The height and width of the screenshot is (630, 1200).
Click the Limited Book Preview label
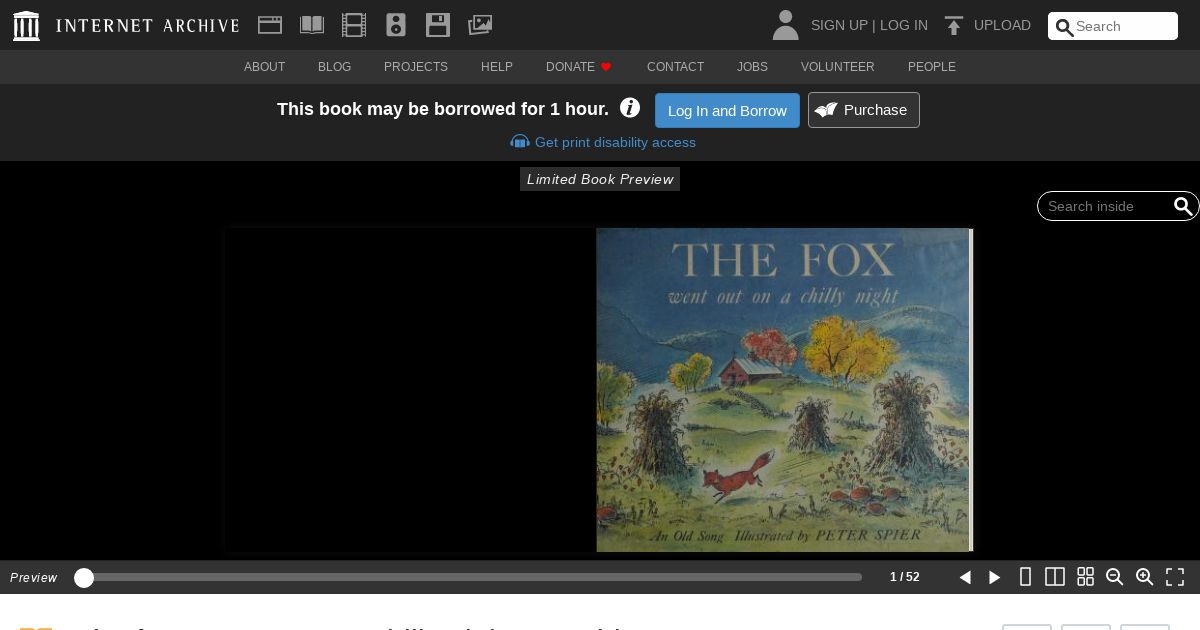pyautogui.click(x=600, y=179)
